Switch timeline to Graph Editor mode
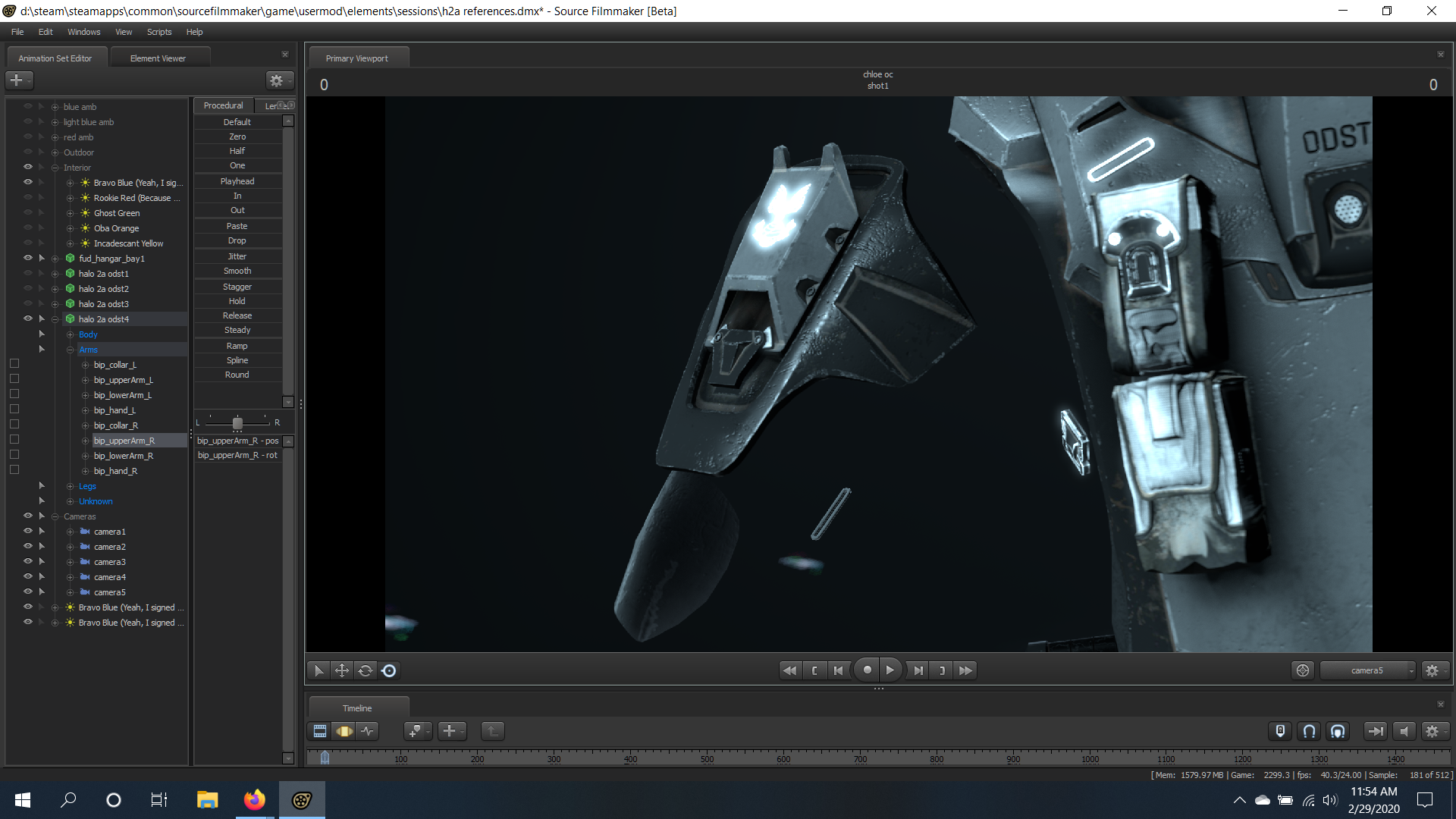This screenshot has height=819, width=1456. coord(368,731)
